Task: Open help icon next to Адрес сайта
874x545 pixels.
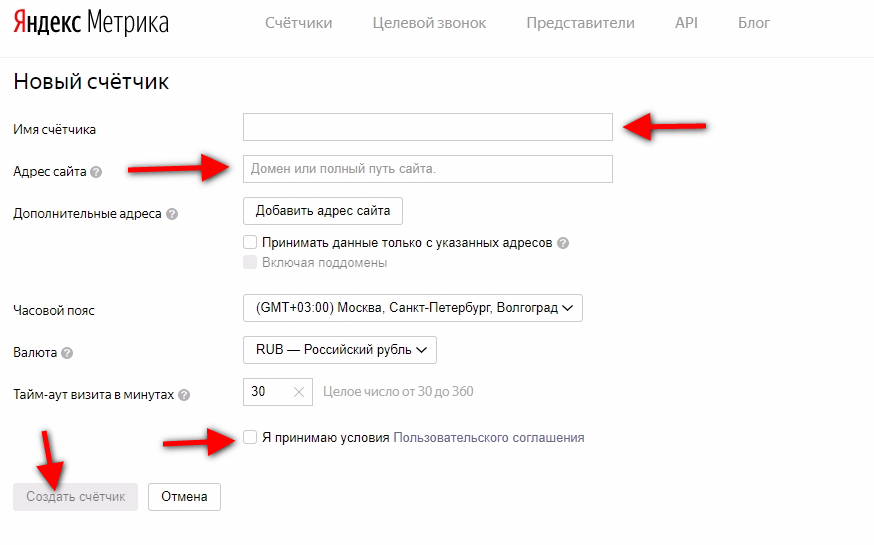Action: point(96,172)
